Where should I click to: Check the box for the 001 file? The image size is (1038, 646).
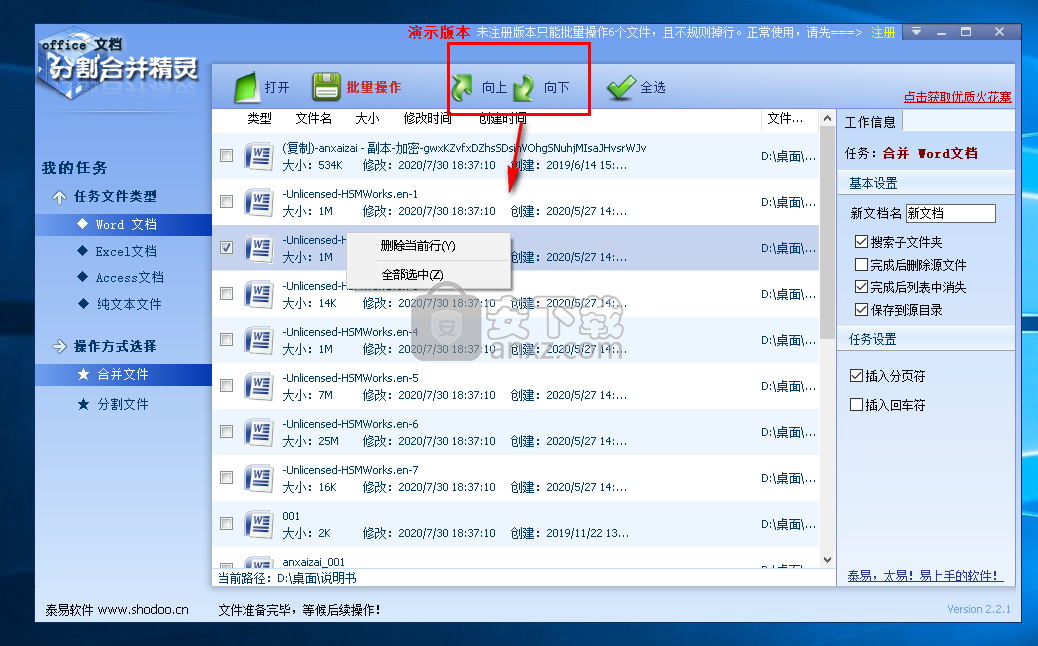point(226,524)
